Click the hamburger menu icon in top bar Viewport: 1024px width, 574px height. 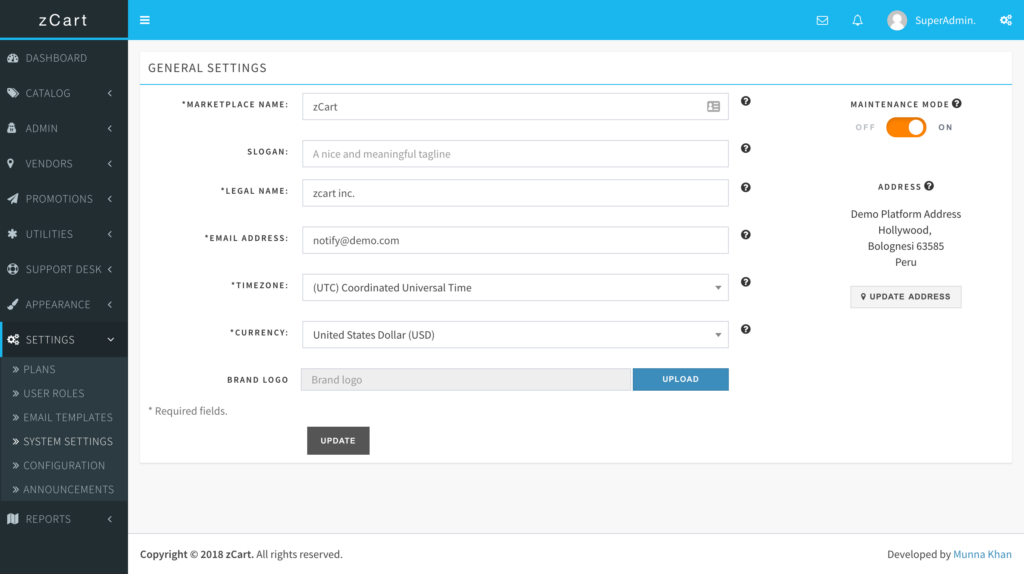coord(145,20)
